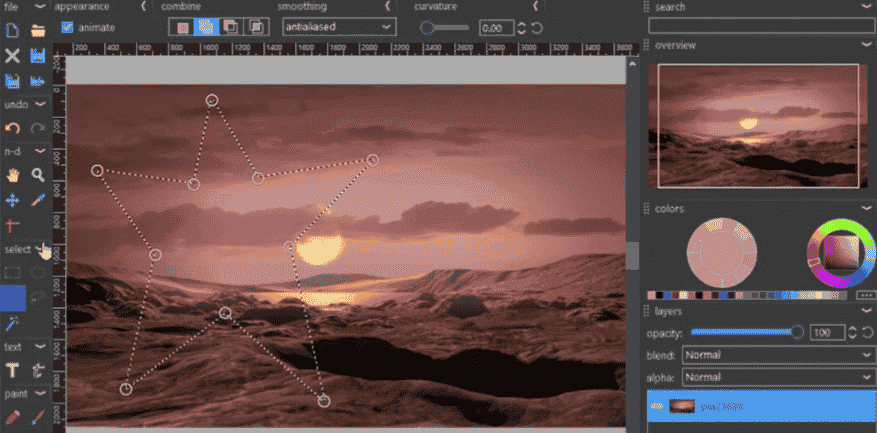Open the blend mode Normal dropdown
This screenshot has height=433, width=877.
(x=778, y=355)
